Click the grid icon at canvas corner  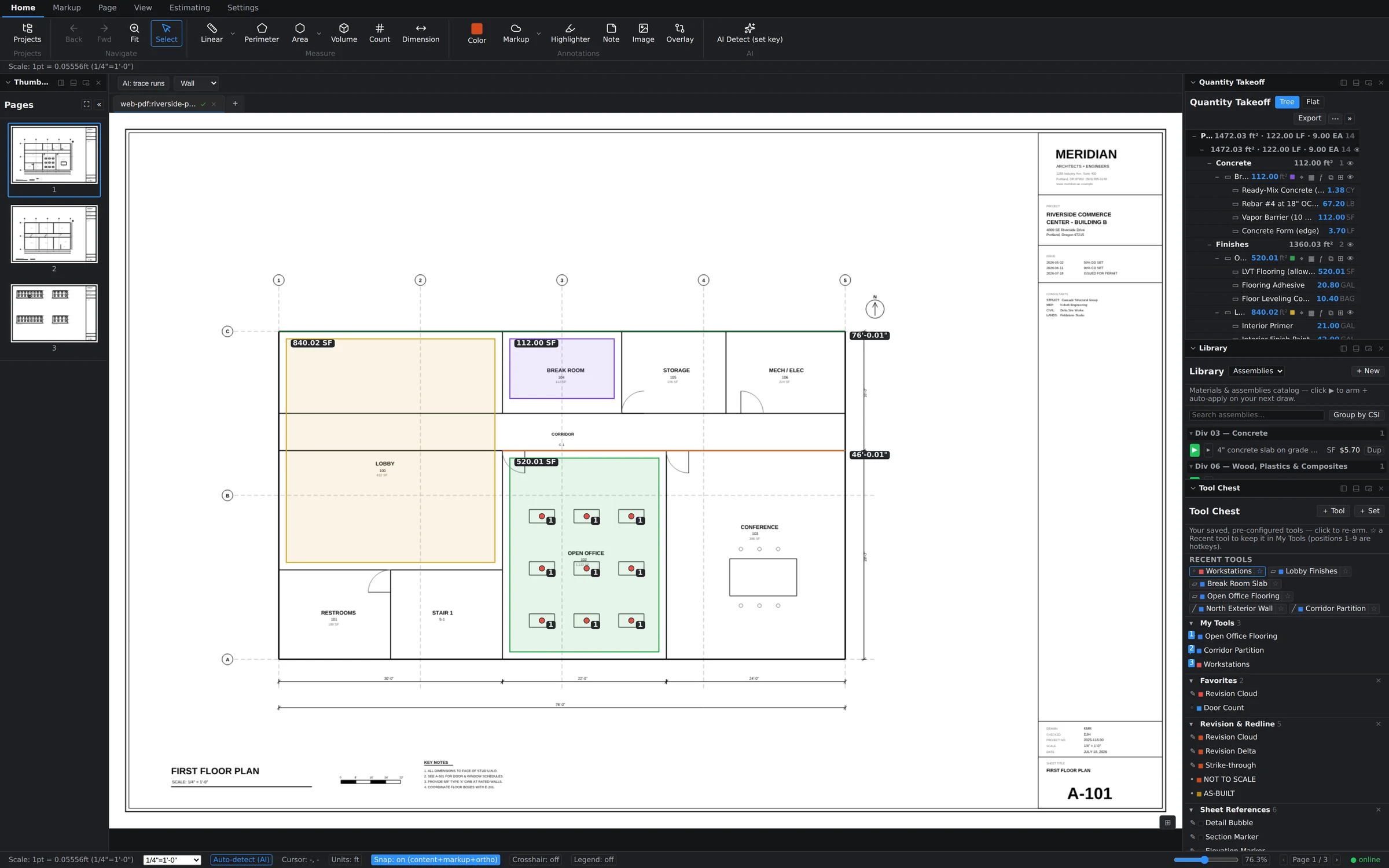click(x=1167, y=822)
